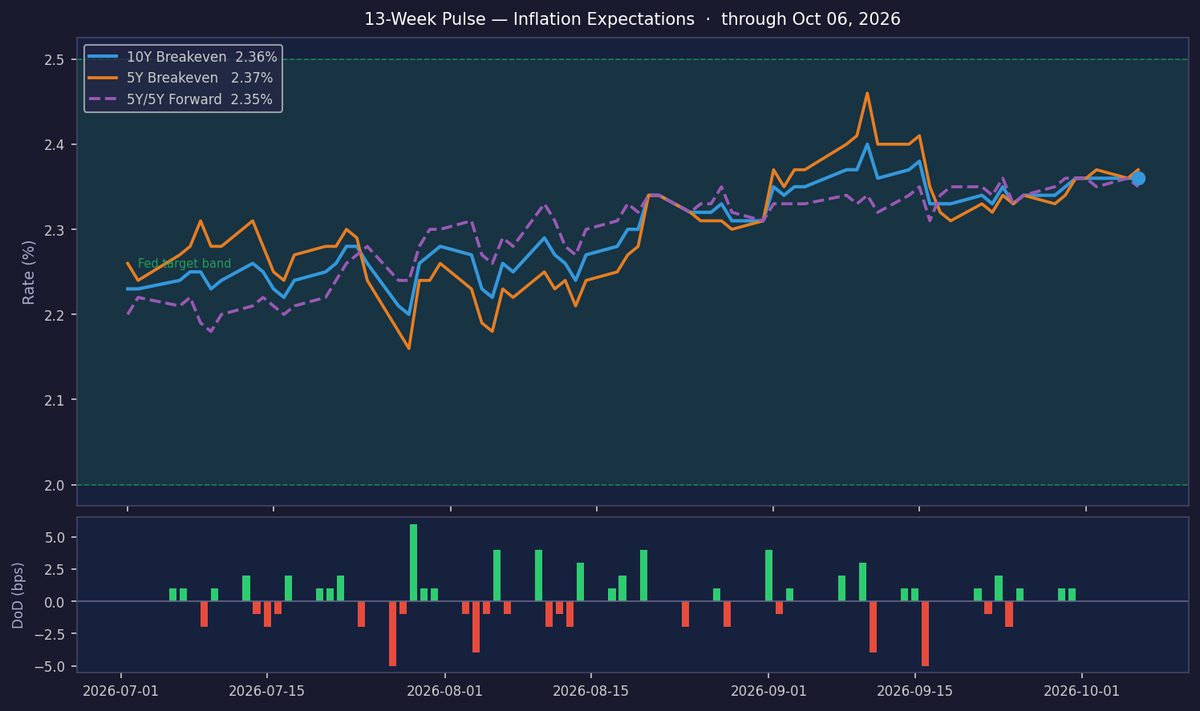This screenshot has width=1200, height=711.
Task: Click the 2026-09-15 date label
Action: pyautogui.click(x=915, y=690)
